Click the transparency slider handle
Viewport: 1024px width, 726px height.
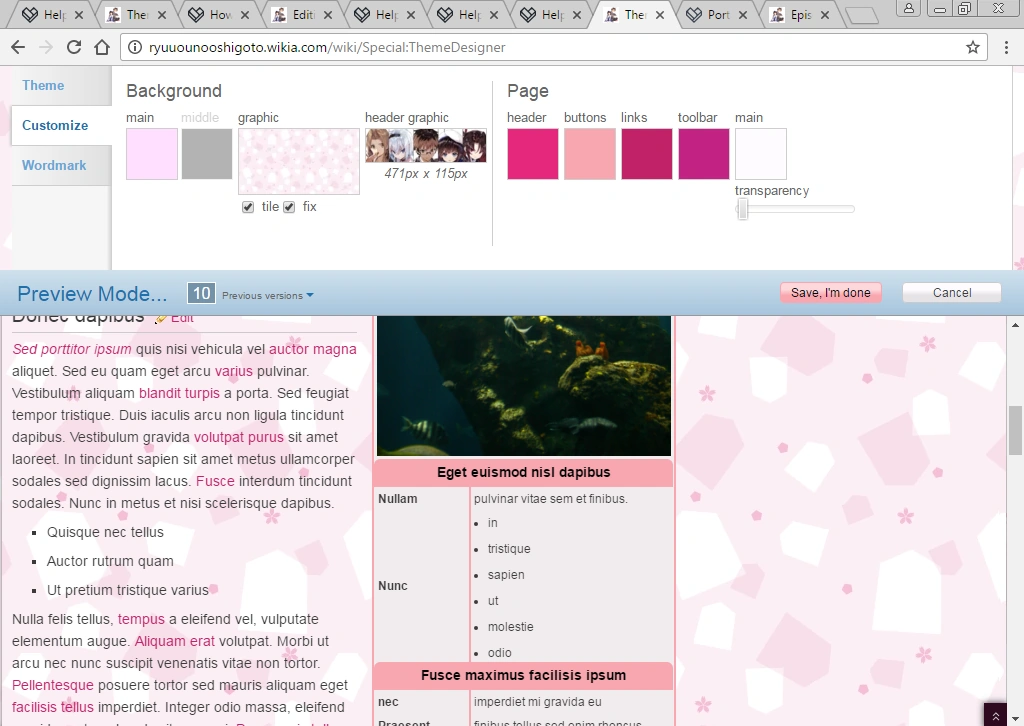[x=742, y=209]
